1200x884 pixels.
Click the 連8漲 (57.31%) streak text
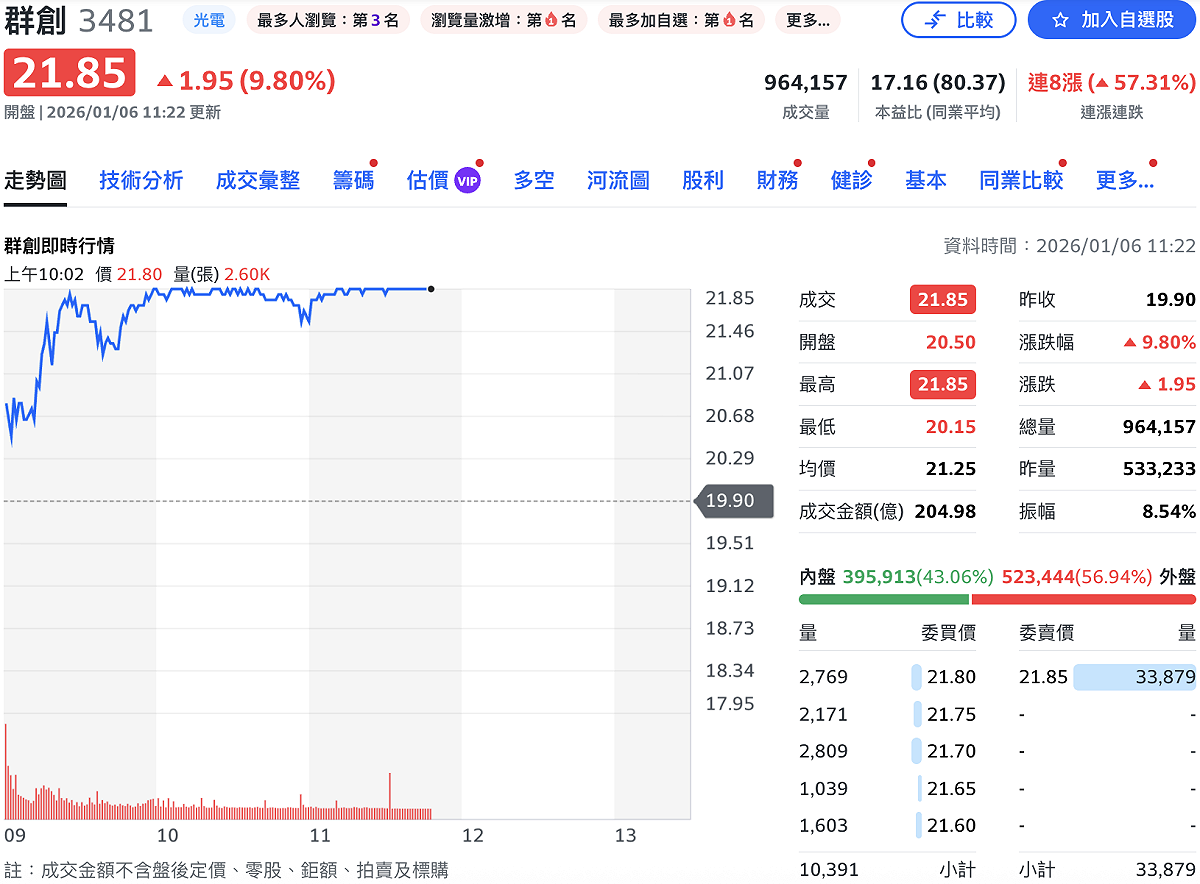pos(1111,82)
